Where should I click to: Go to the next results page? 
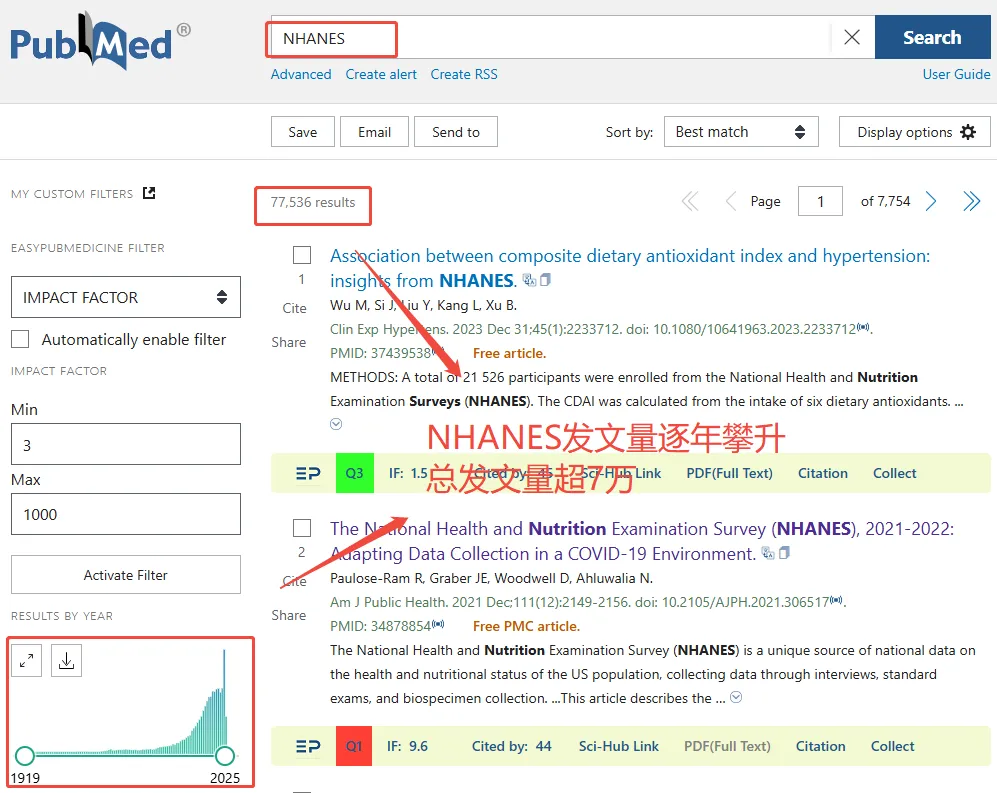coord(931,202)
